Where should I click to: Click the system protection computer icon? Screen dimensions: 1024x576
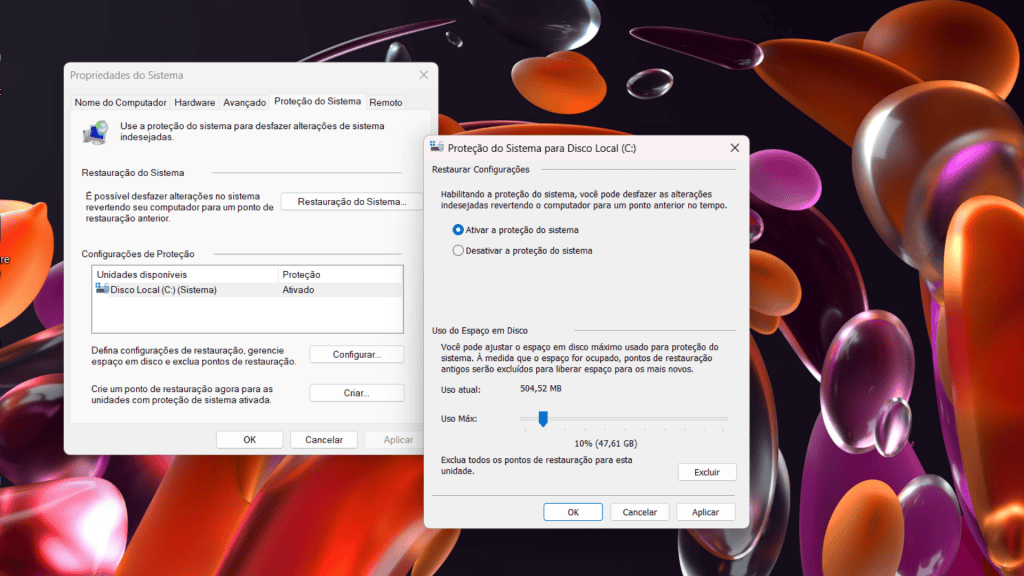click(96, 131)
